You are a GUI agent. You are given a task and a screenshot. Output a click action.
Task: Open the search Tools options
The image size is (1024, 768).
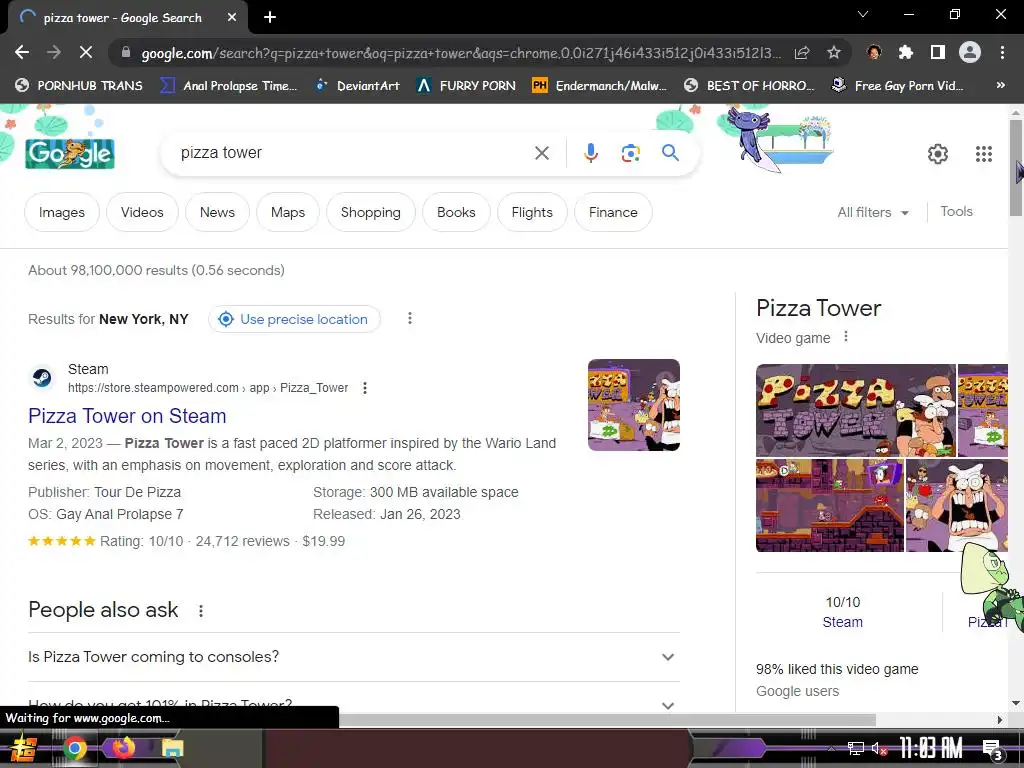pyautogui.click(x=956, y=211)
